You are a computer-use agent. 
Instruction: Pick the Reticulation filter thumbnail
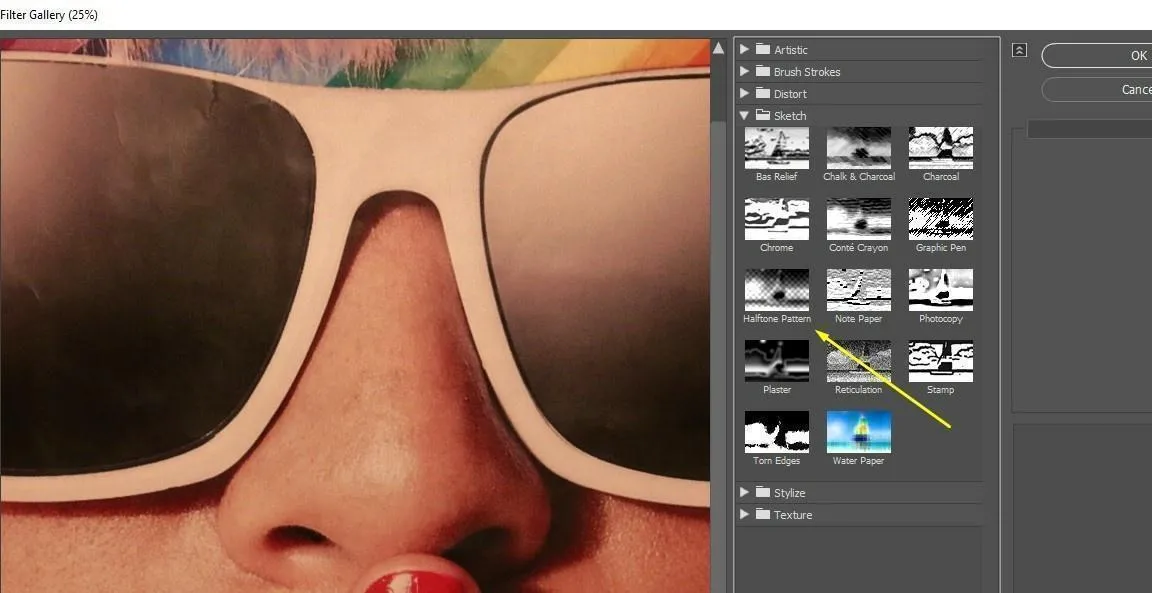[858, 361]
